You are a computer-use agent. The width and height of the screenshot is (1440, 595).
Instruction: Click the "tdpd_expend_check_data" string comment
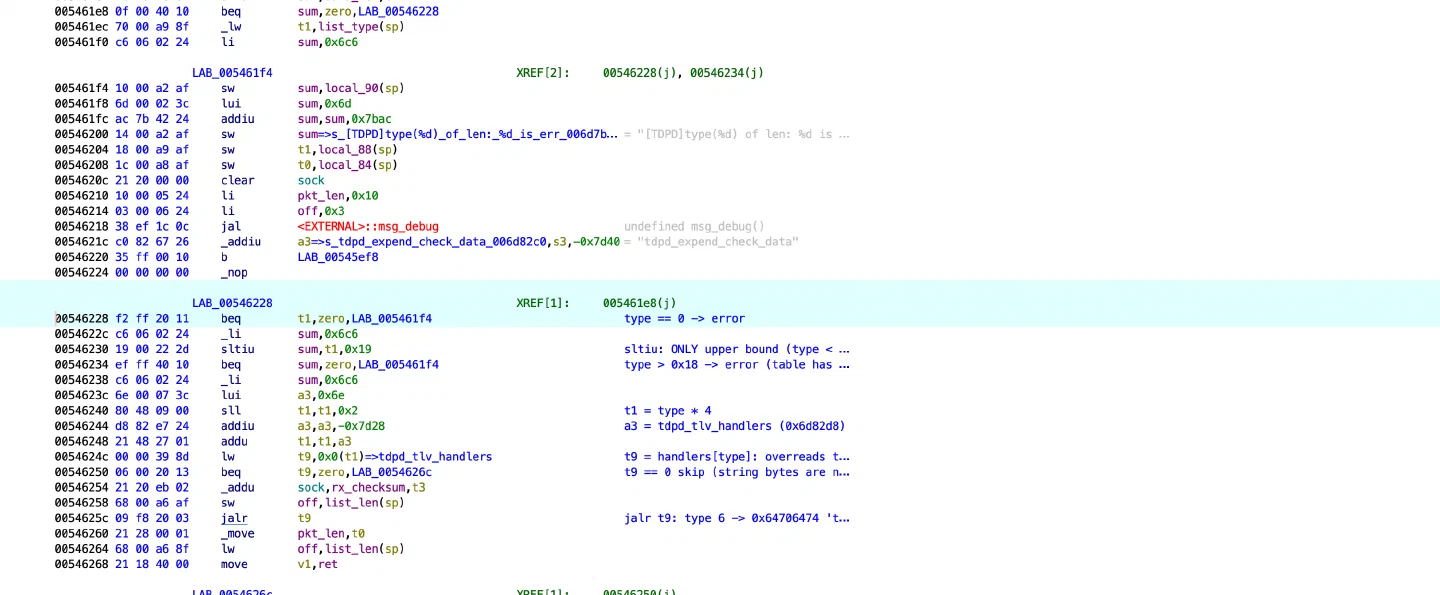click(x=717, y=242)
